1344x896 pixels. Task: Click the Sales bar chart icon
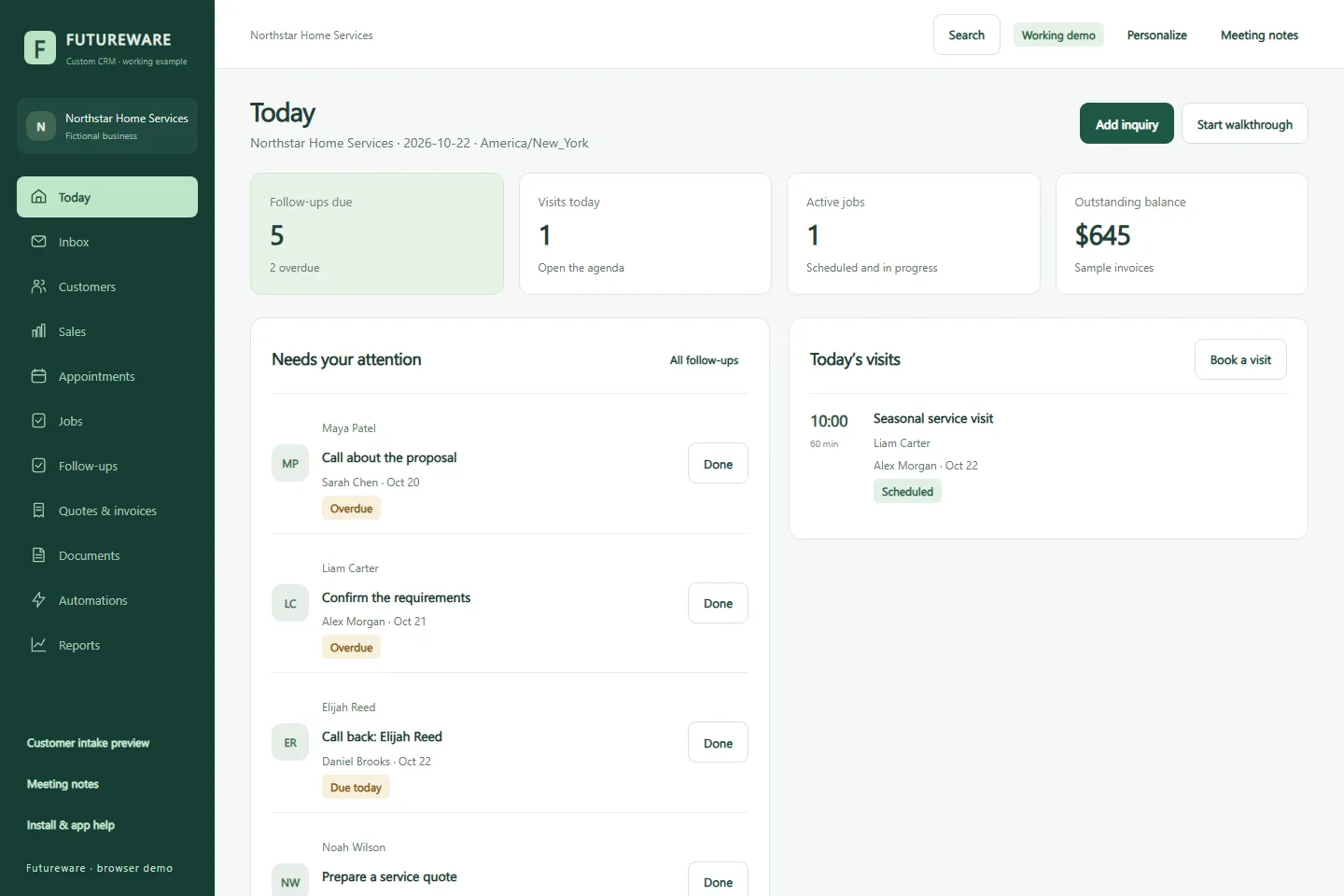[38, 331]
